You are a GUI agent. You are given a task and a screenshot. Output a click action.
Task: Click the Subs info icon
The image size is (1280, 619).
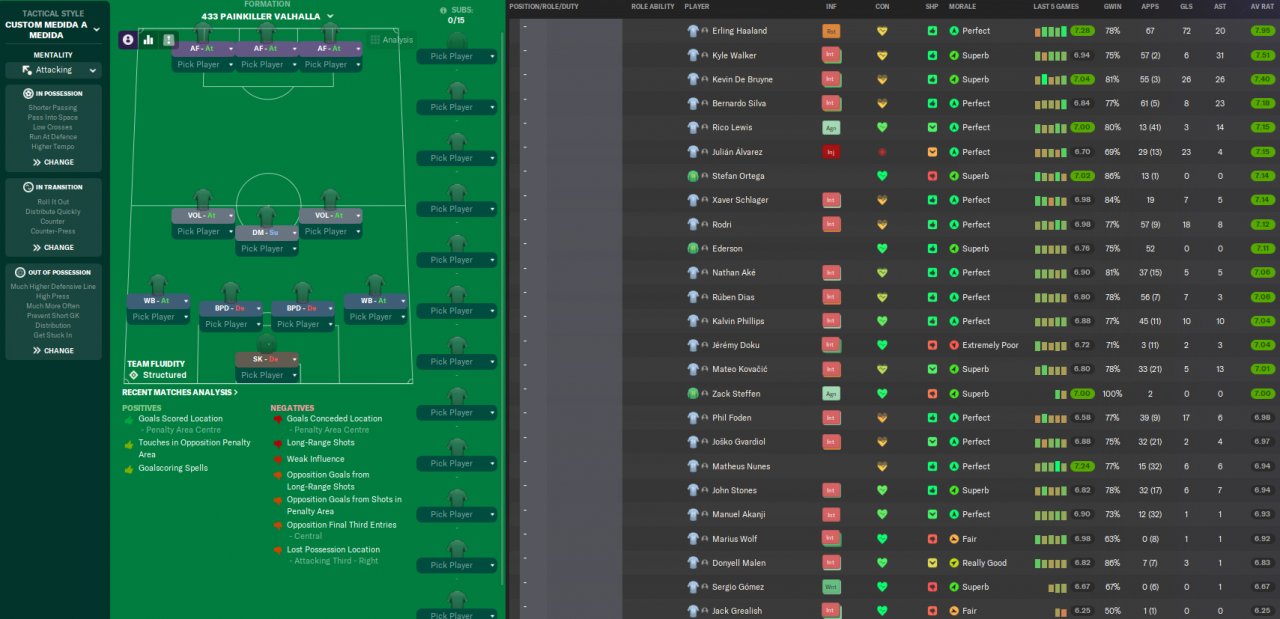click(x=444, y=10)
